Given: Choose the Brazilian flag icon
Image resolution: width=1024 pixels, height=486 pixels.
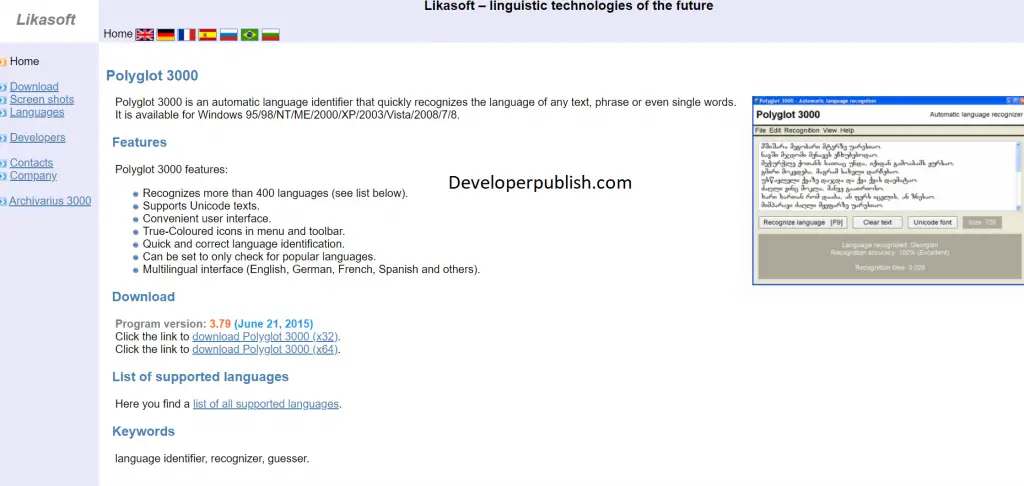Looking at the screenshot, I should [249, 35].
